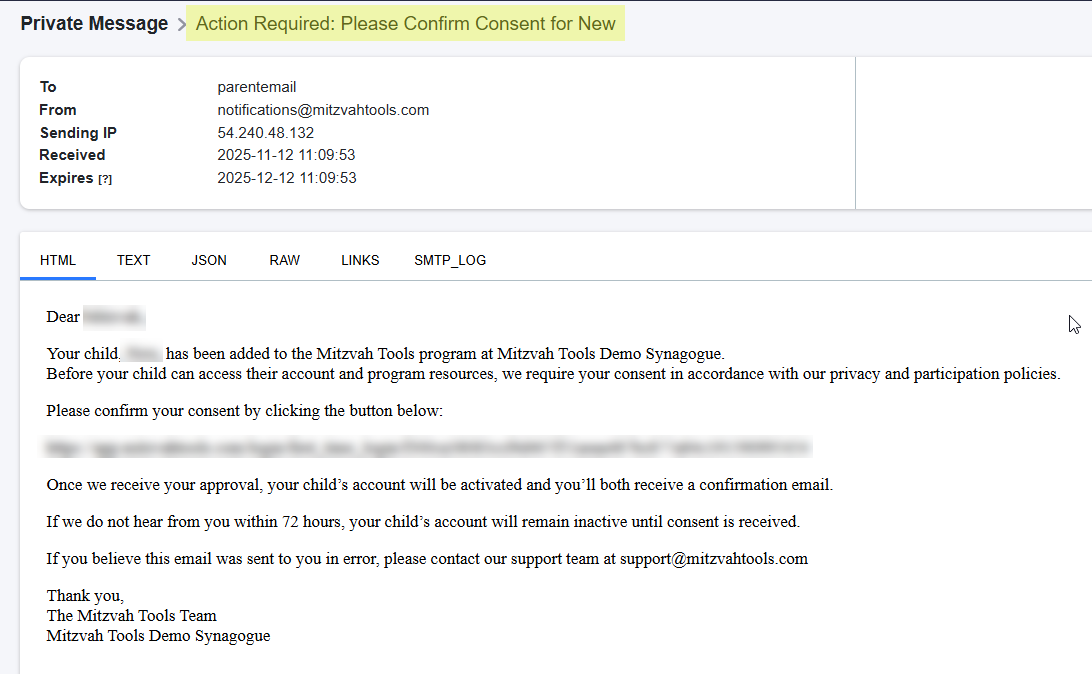
Task: Switch to the HTML tab
Action: pyautogui.click(x=58, y=260)
